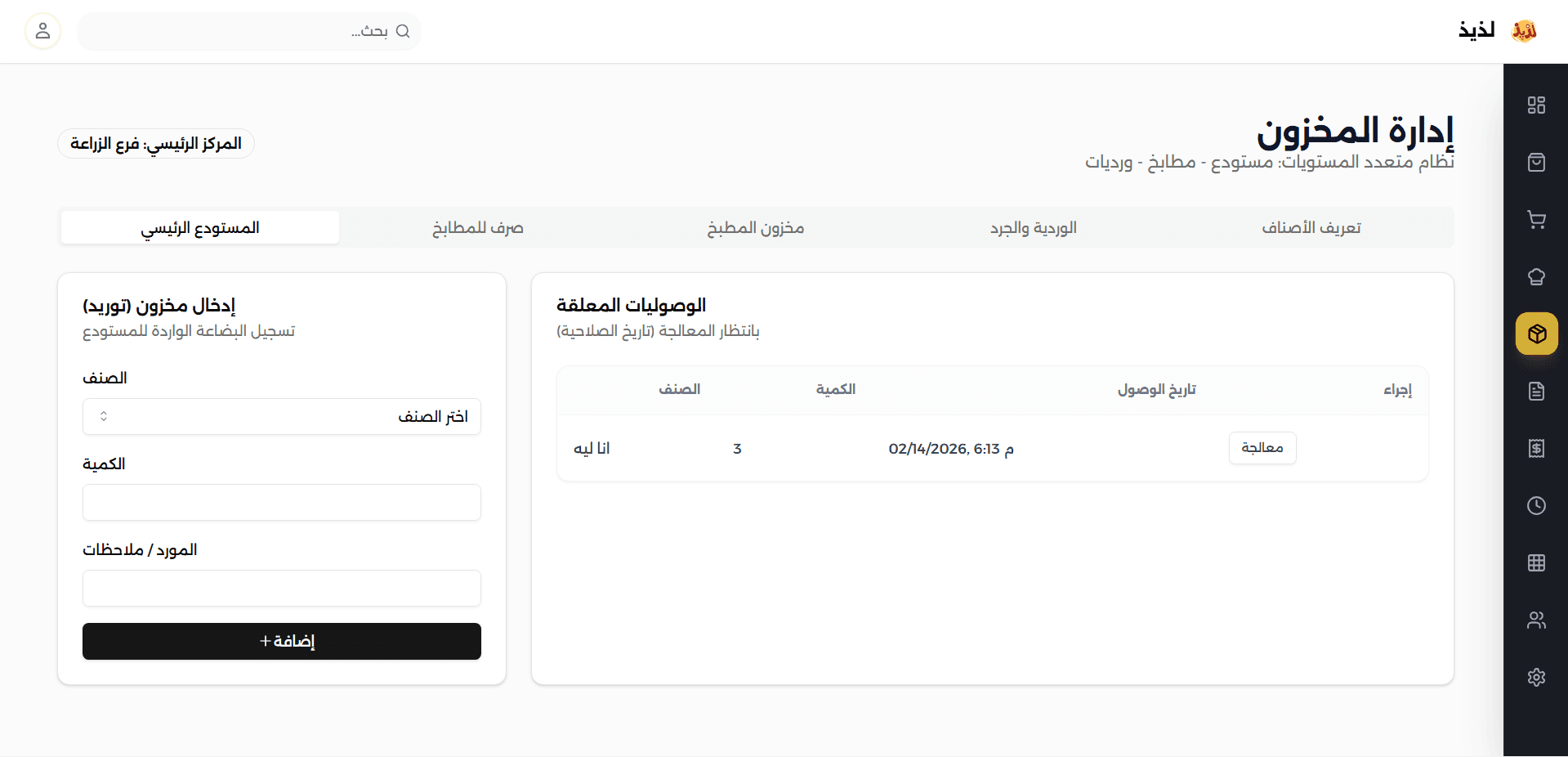
Task: Click the dollar receipt icon in sidebar
Action: pyautogui.click(x=1536, y=448)
